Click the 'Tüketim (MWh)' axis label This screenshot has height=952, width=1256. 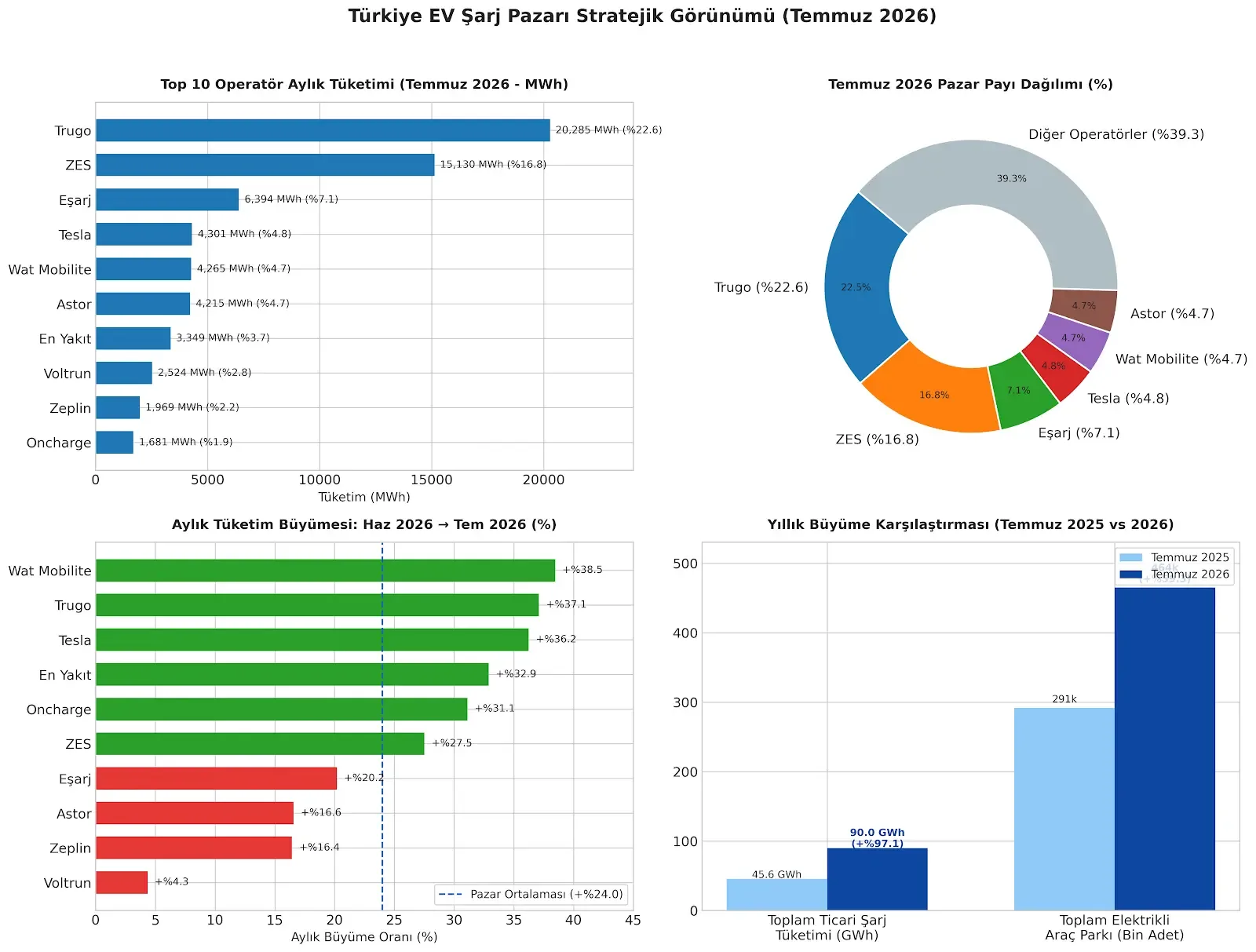click(364, 497)
